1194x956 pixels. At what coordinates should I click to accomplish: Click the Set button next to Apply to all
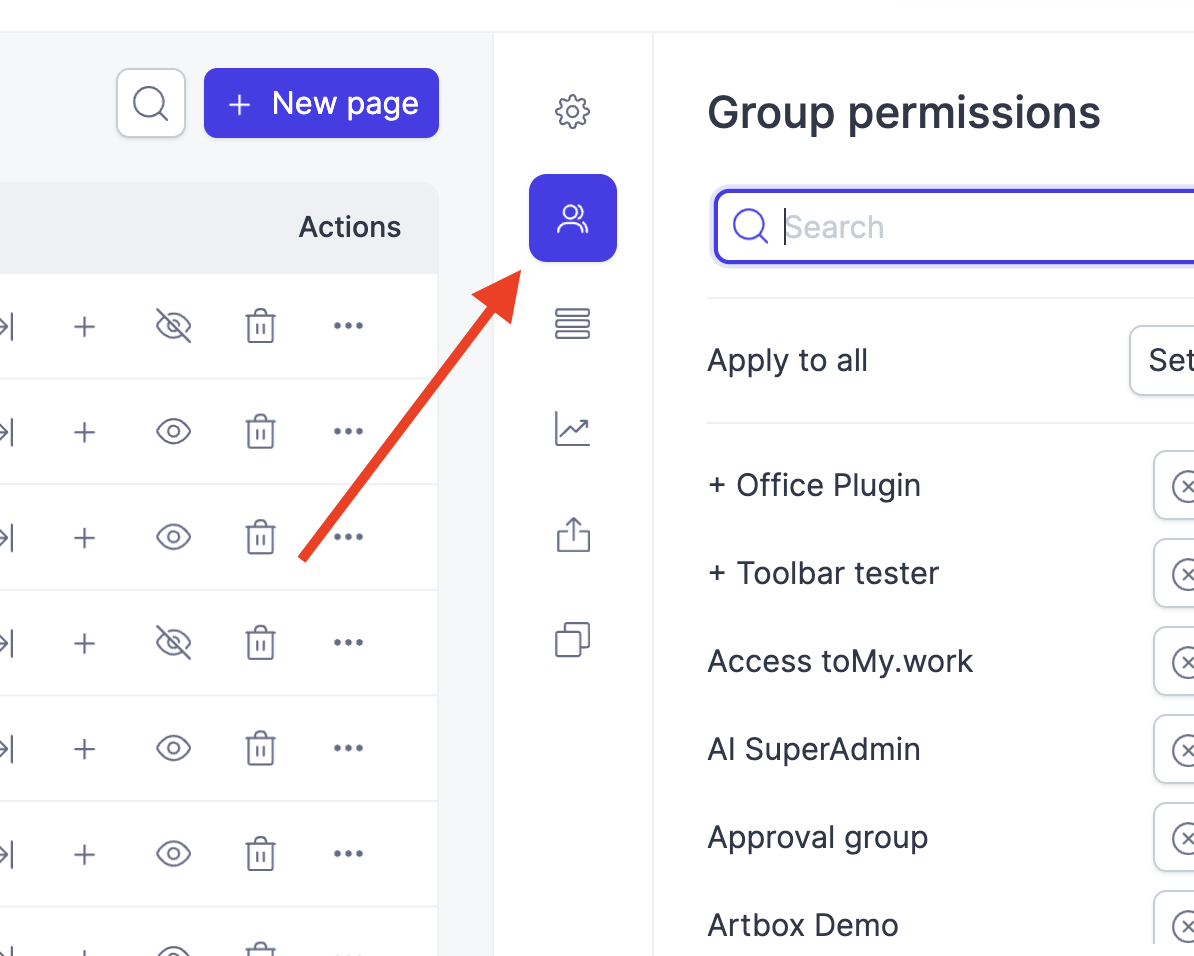click(1170, 360)
